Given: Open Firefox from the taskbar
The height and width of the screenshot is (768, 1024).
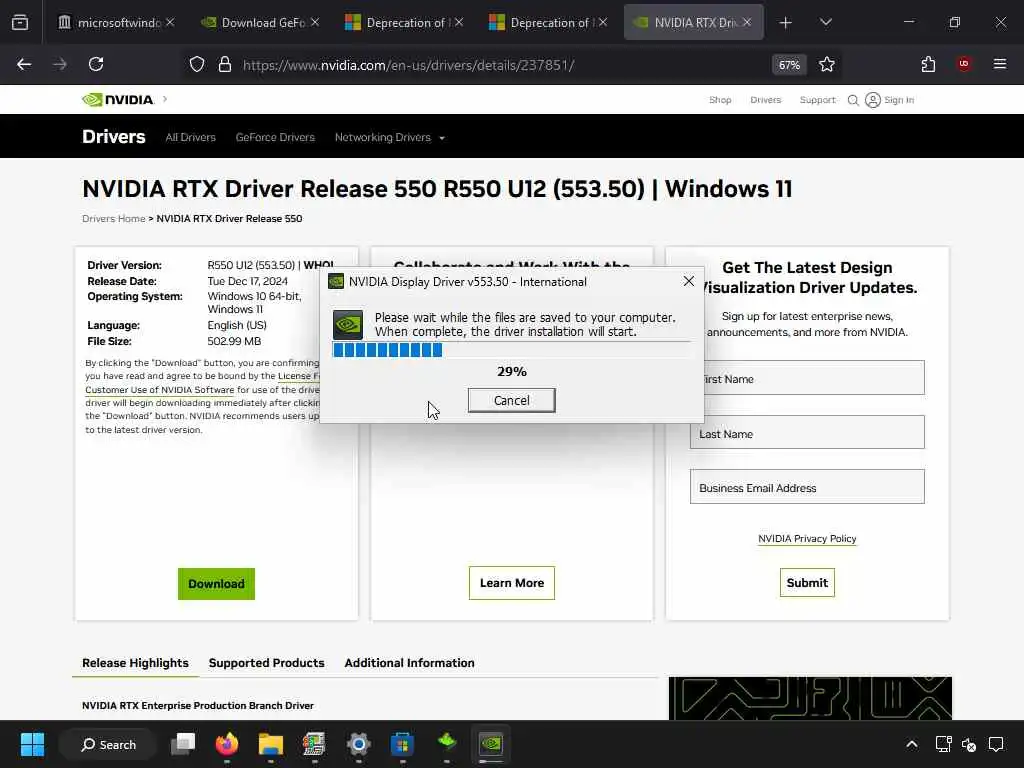Looking at the screenshot, I should pos(227,744).
